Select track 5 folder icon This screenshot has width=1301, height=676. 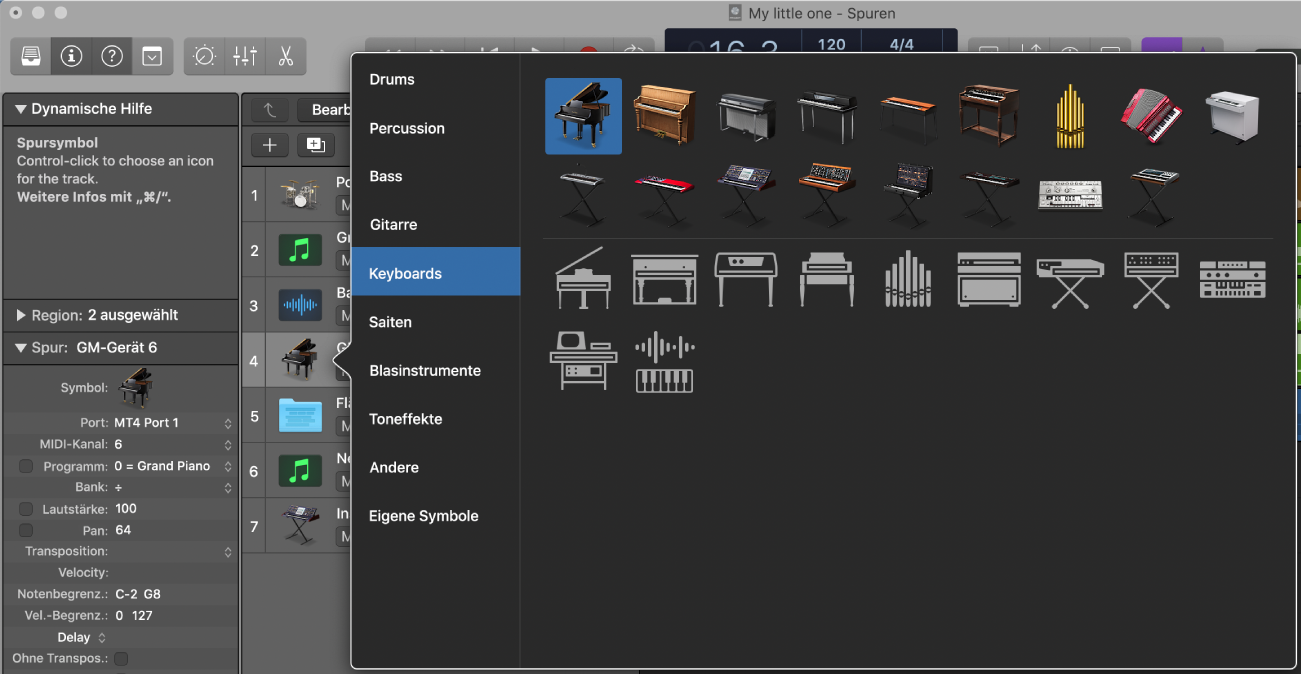click(x=300, y=416)
